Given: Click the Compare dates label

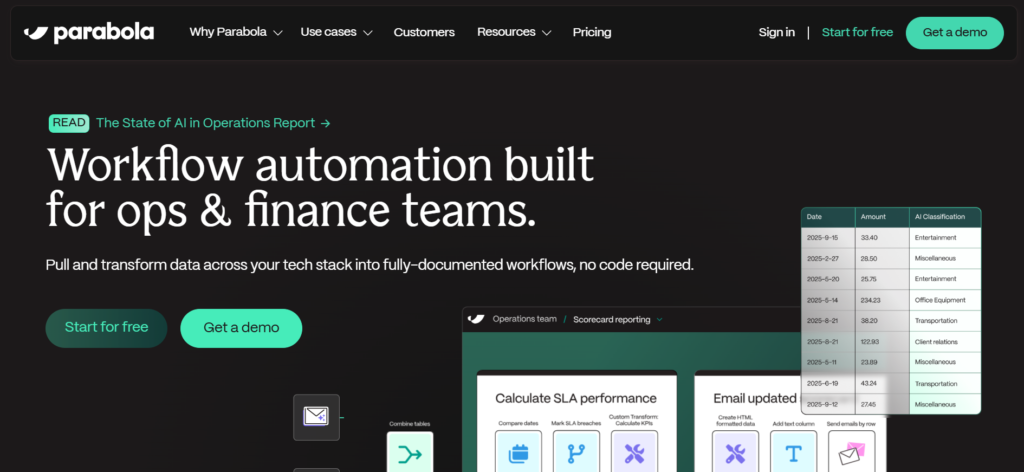Looking at the screenshot, I should click(x=518, y=424).
